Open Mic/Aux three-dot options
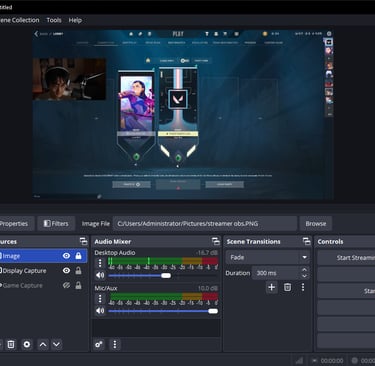Image resolution: width=375 pixels, height=366 pixels. click(x=100, y=299)
